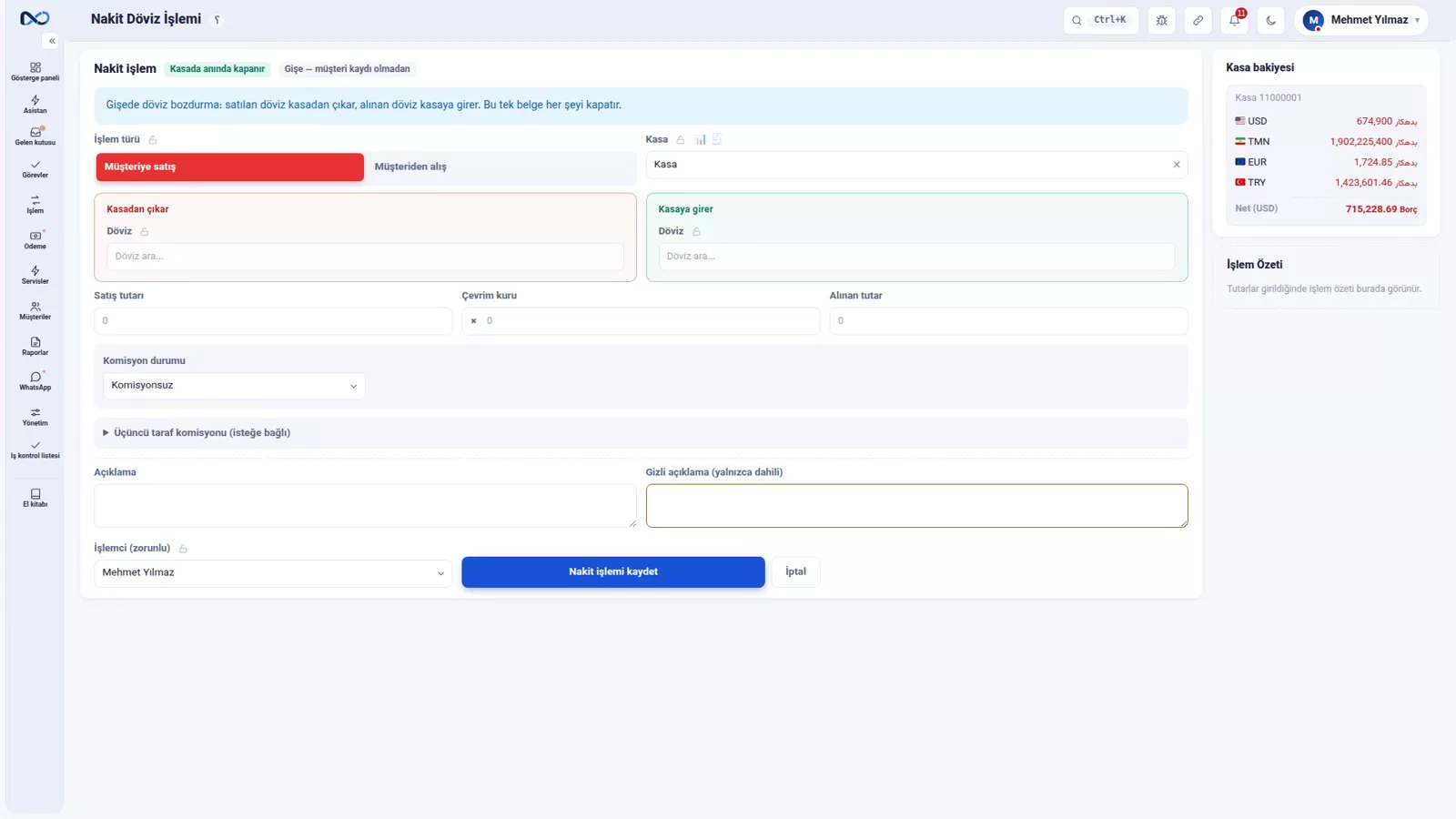This screenshot has width=1456, height=819.
Task: Toggle dark mode with the moon icon
Action: [x=1271, y=20]
